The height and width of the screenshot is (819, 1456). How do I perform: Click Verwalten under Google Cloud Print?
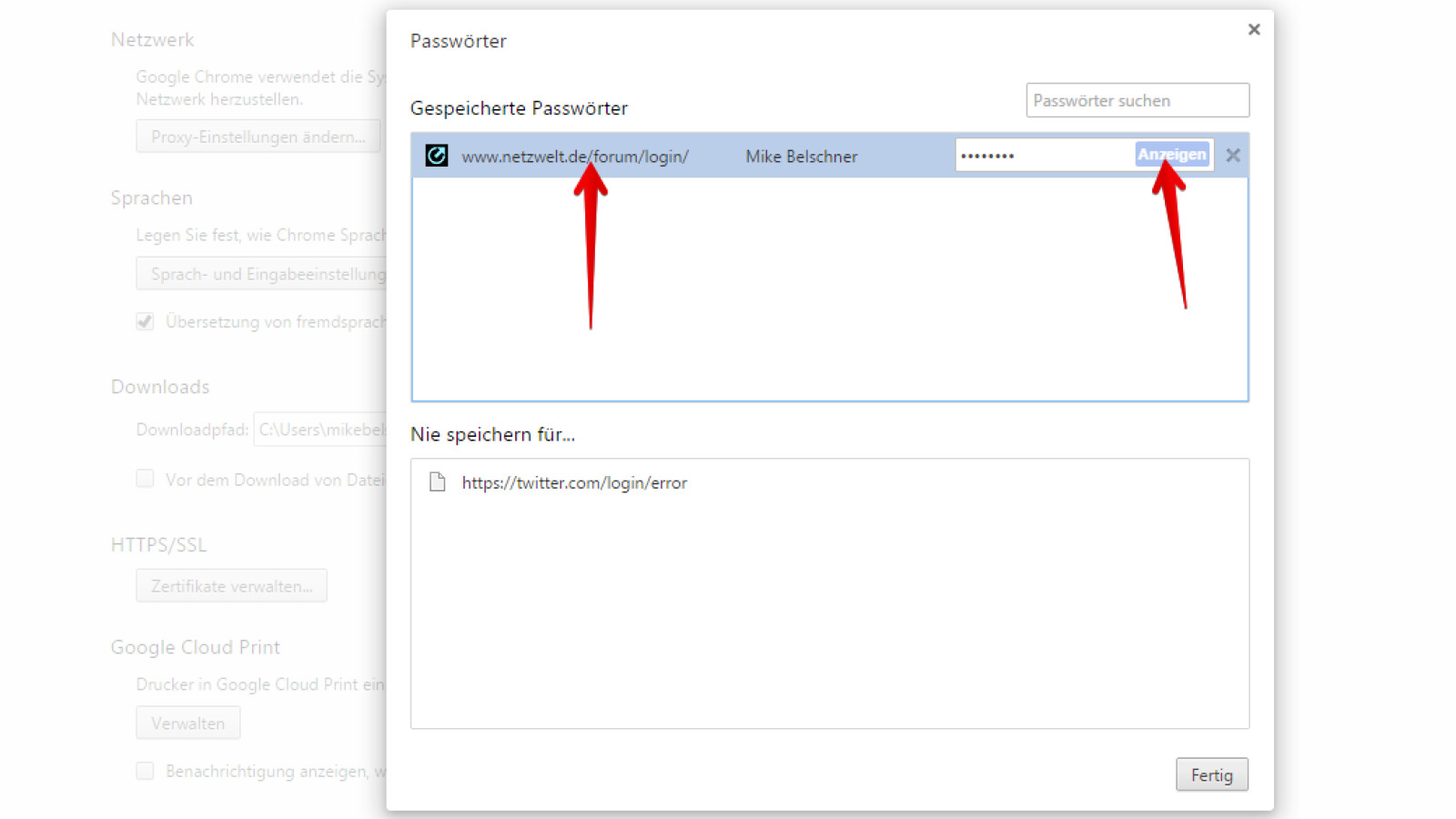(187, 723)
